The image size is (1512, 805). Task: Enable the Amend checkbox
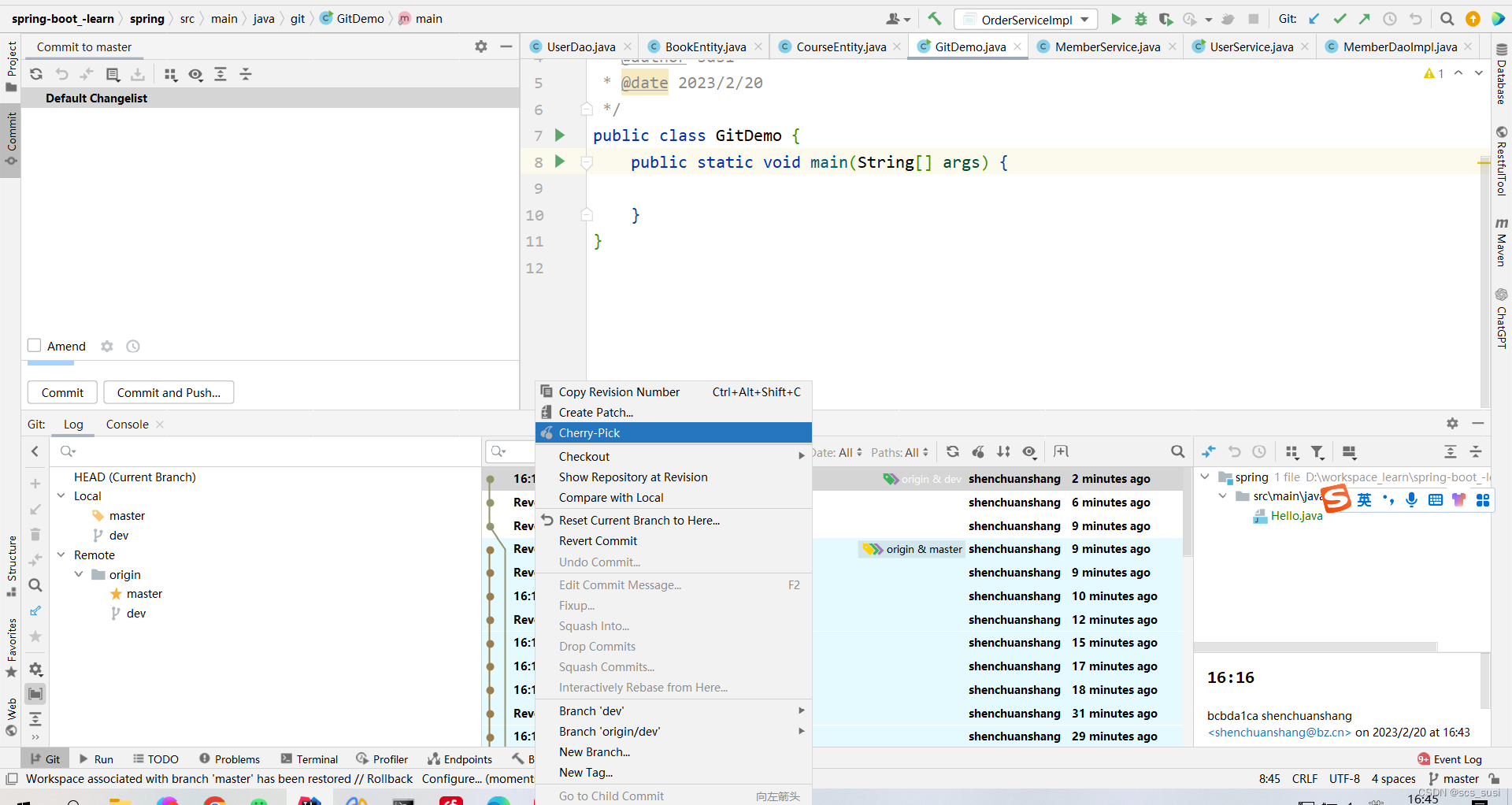[35, 346]
